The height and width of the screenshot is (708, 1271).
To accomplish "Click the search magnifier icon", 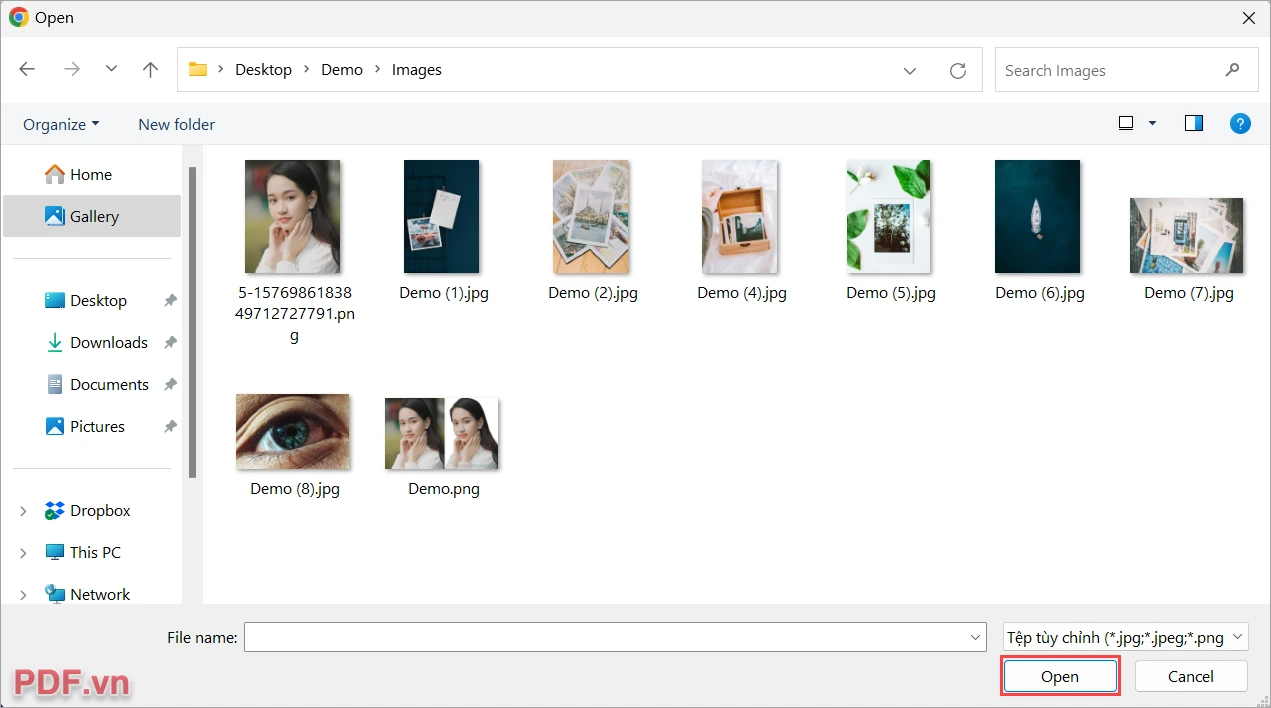I will click(x=1233, y=70).
